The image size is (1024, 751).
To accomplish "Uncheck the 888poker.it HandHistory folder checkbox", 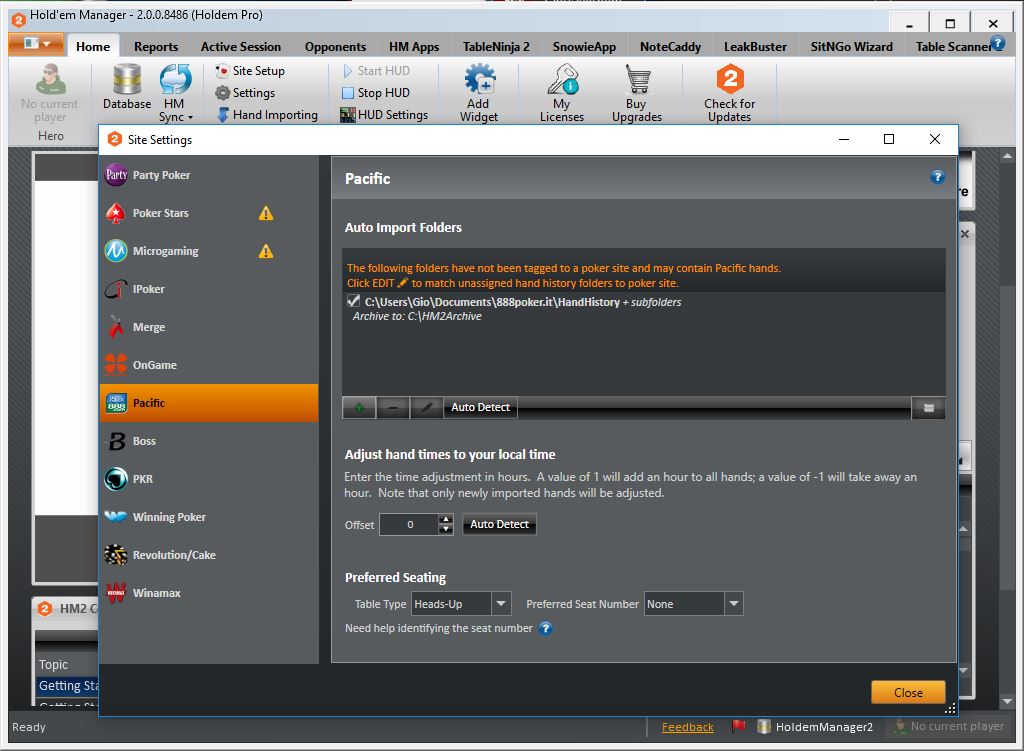I will point(353,301).
